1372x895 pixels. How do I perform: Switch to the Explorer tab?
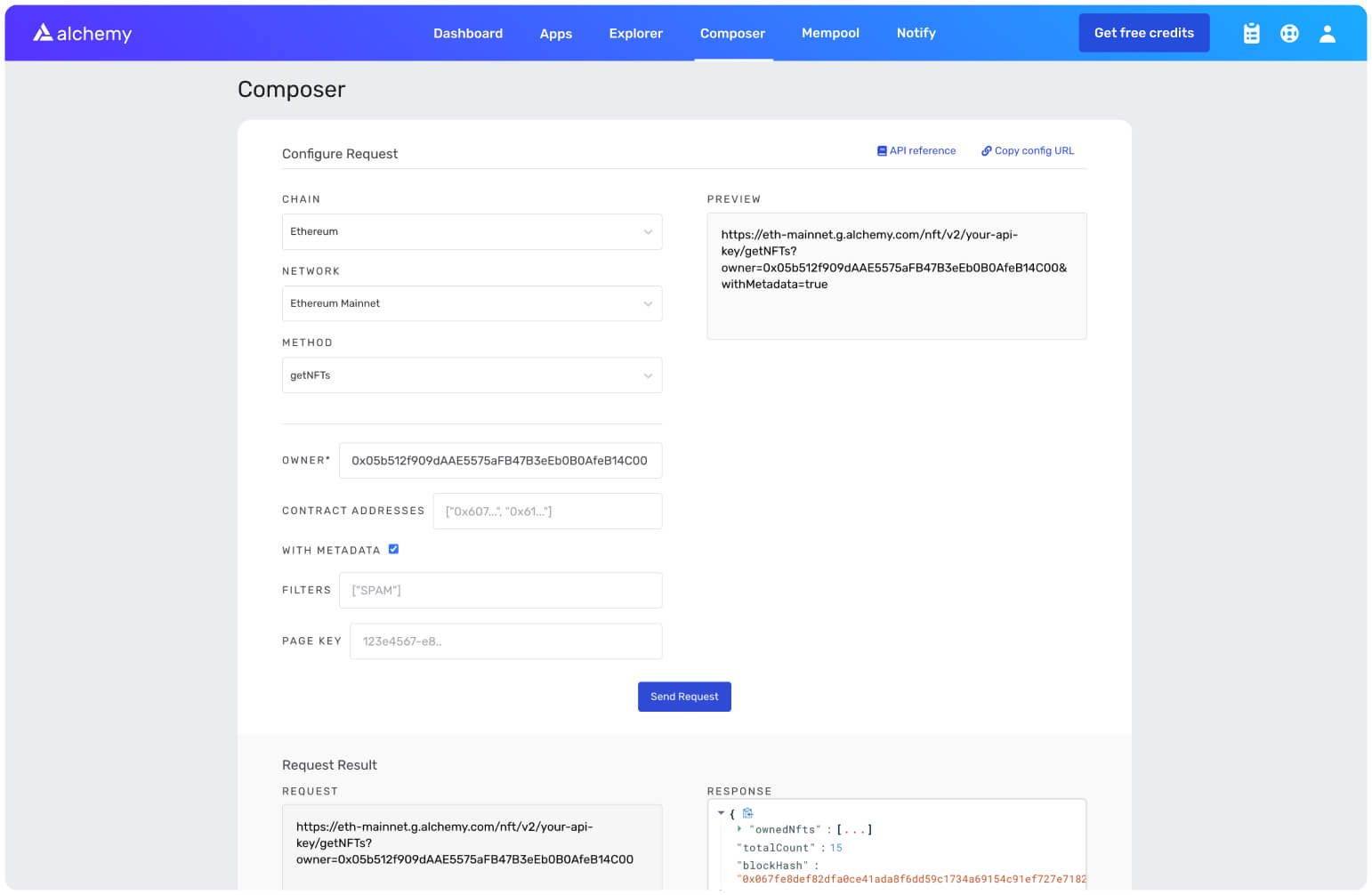(635, 33)
